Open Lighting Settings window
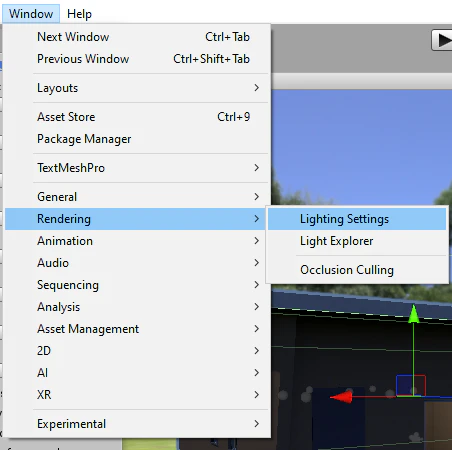 click(357, 219)
